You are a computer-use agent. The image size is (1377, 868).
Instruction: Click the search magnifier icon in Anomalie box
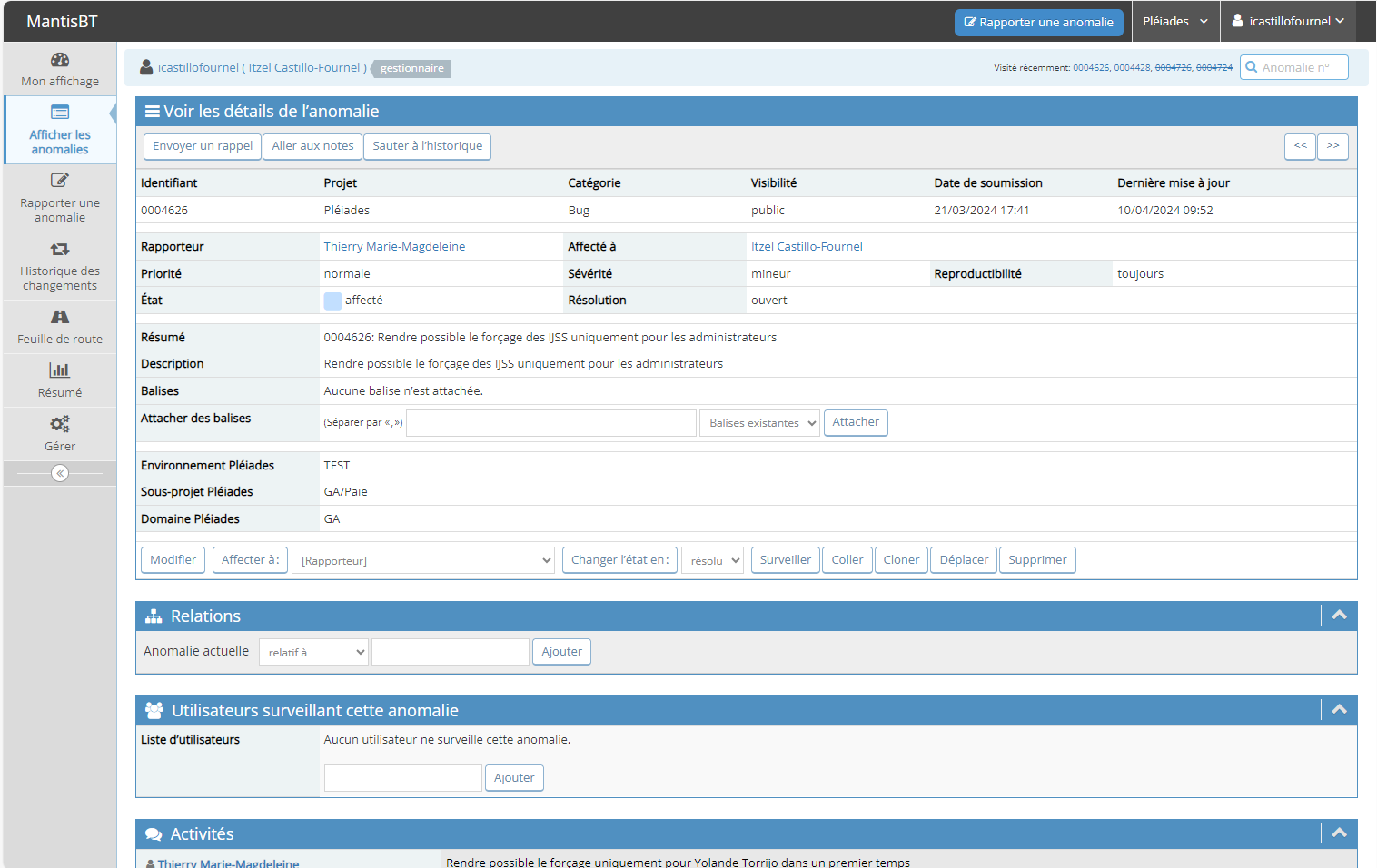[x=1252, y=67]
